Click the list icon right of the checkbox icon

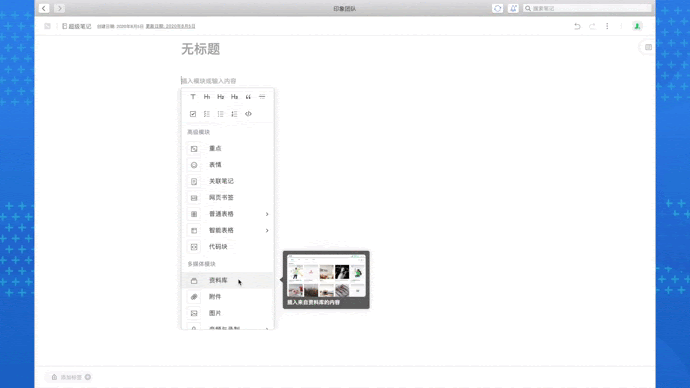point(207,114)
